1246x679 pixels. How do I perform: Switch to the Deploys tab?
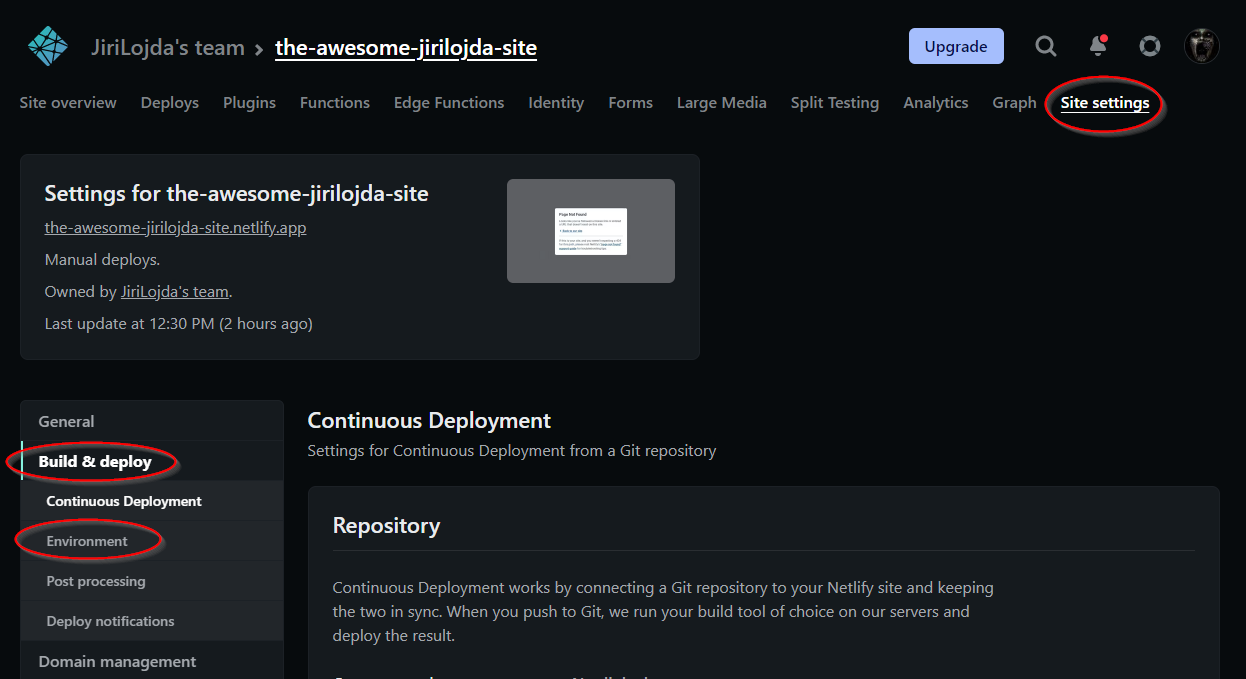point(170,102)
